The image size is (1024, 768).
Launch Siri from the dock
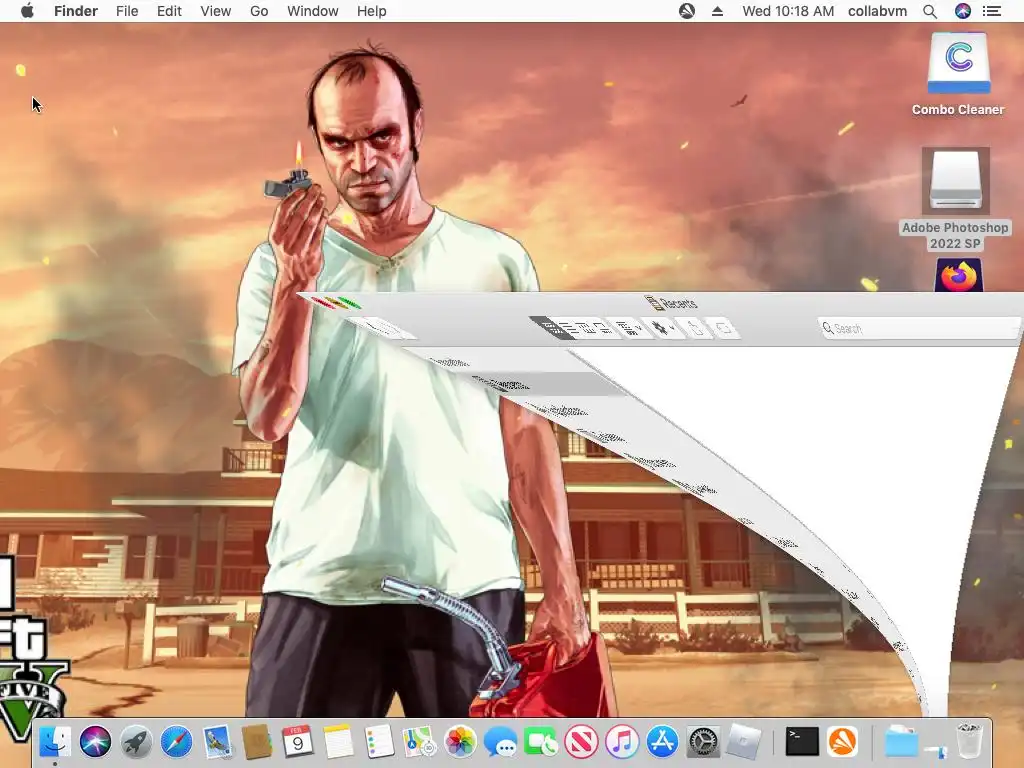coord(95,742)
